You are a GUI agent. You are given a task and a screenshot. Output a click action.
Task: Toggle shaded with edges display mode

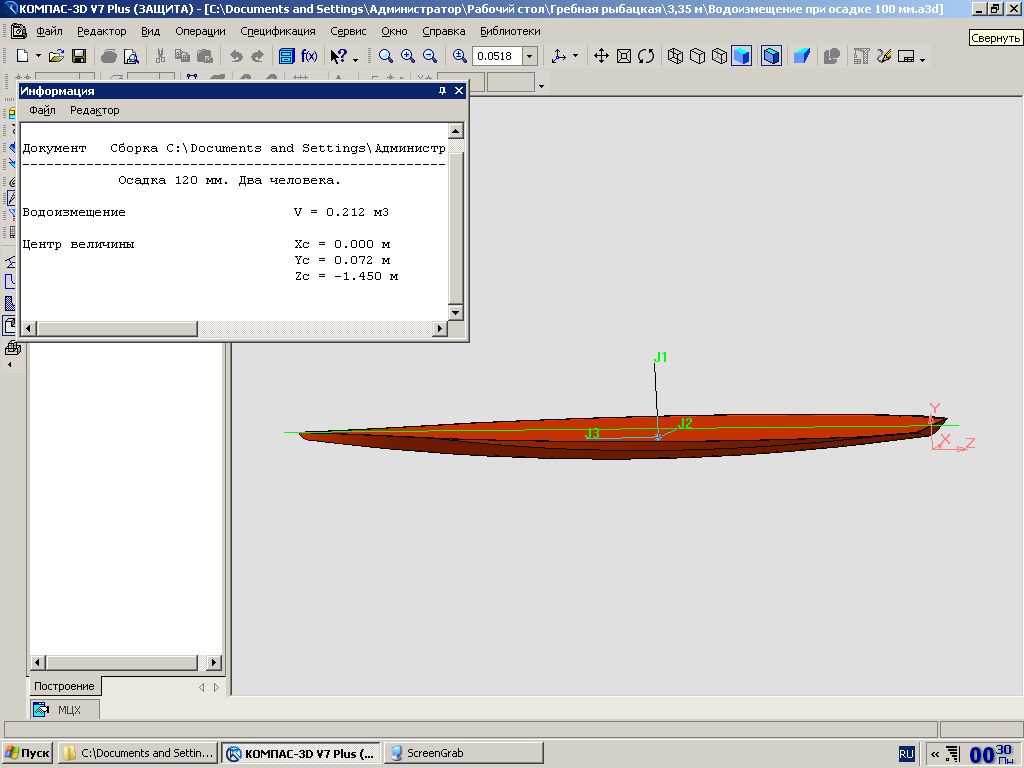771,57
